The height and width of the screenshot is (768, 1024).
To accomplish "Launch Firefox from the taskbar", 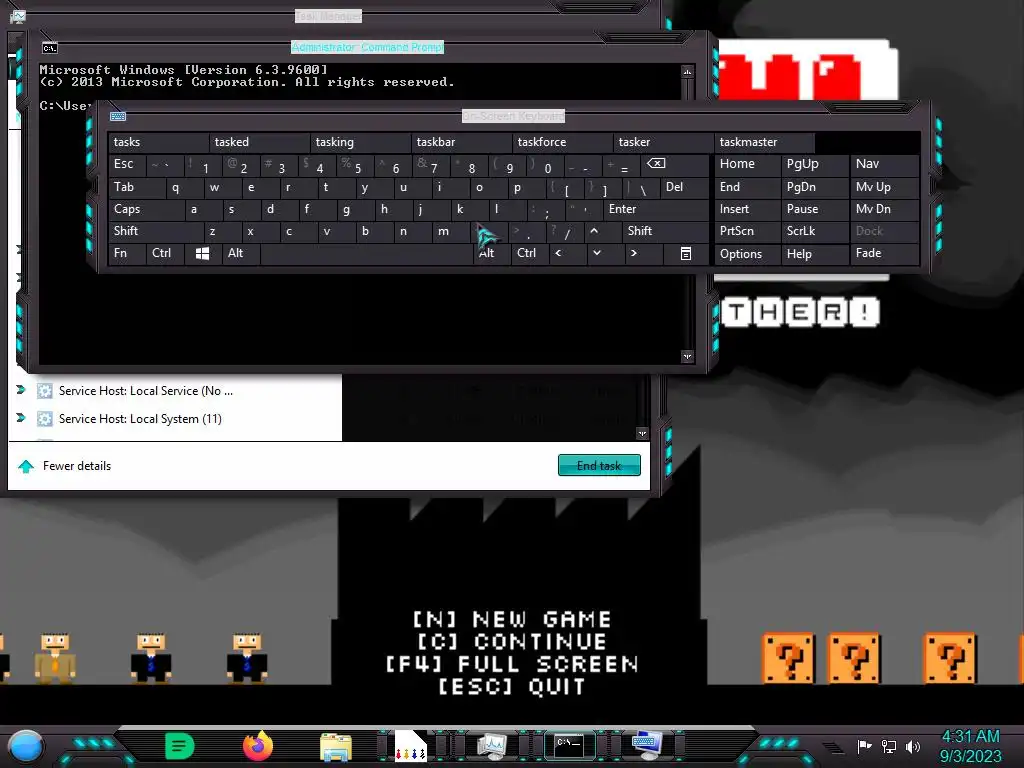I will pyautogui.click(x=258, y=746).
